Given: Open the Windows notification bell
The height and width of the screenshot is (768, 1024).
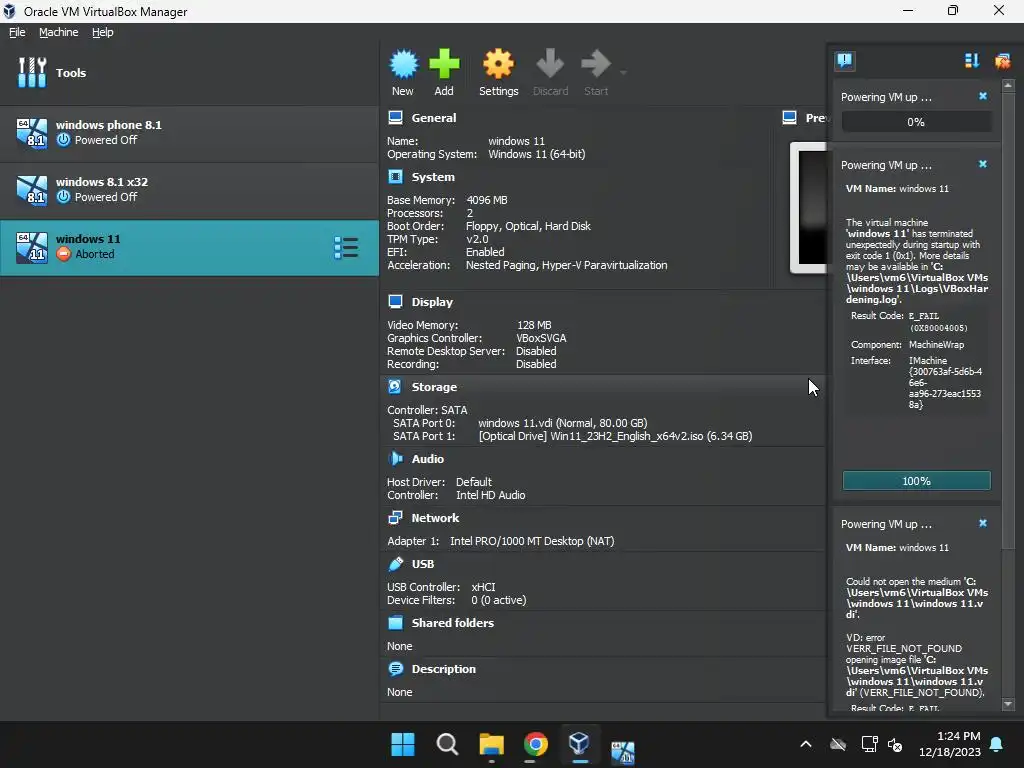Looking at the screenshot, I should (x=997, y=744).
